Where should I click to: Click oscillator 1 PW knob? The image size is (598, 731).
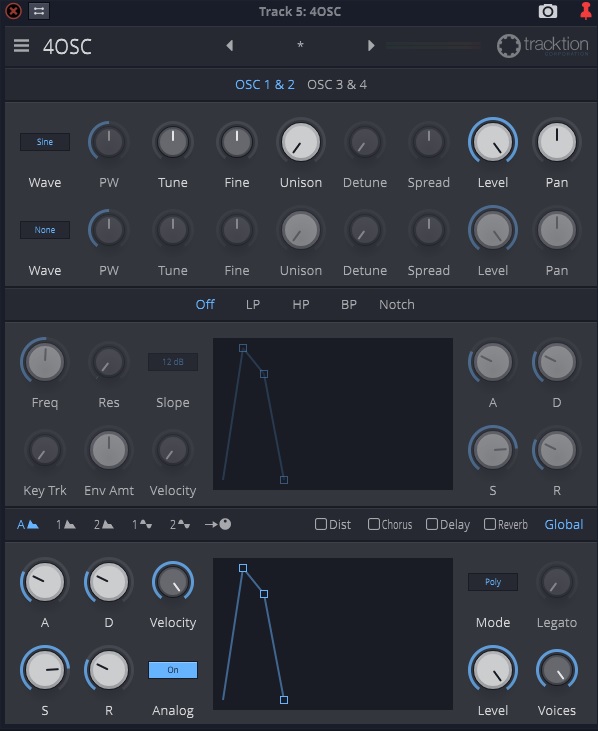tap(109, 142)
